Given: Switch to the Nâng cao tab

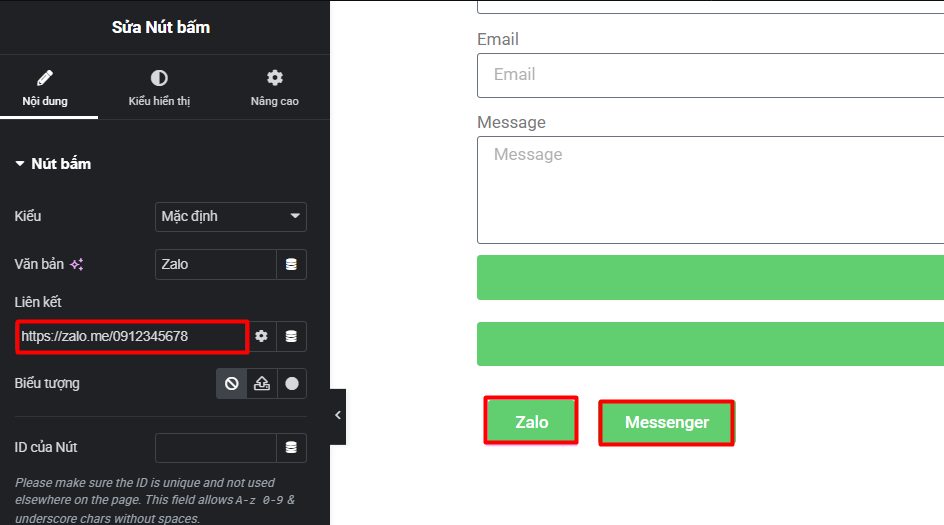Looking at the screenshot, I should pos(275,87).
